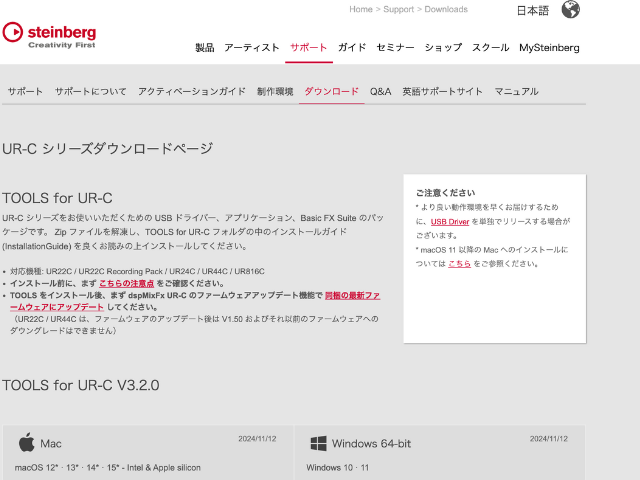This screenshot has width=640, height=480.
Task: Open the サポートについて tab
Action: coord(91,91)
